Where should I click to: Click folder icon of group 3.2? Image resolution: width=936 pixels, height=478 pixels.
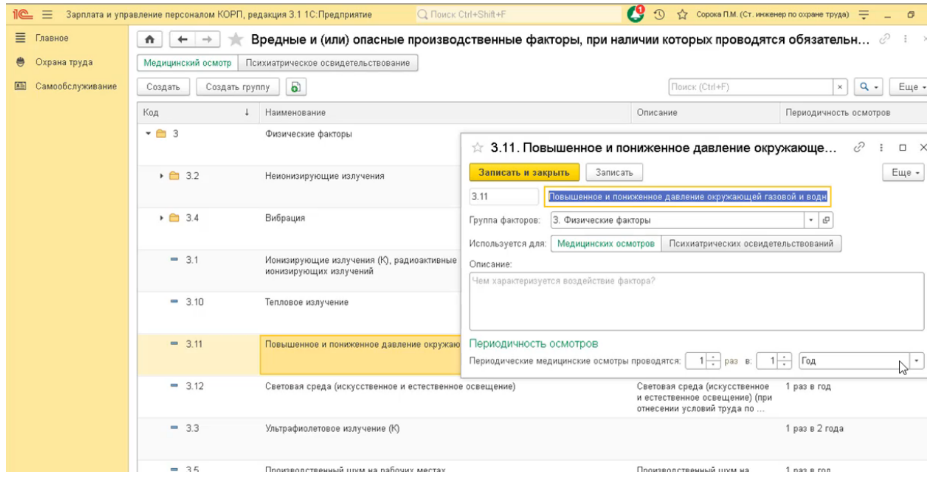click(x=174, y=176)
